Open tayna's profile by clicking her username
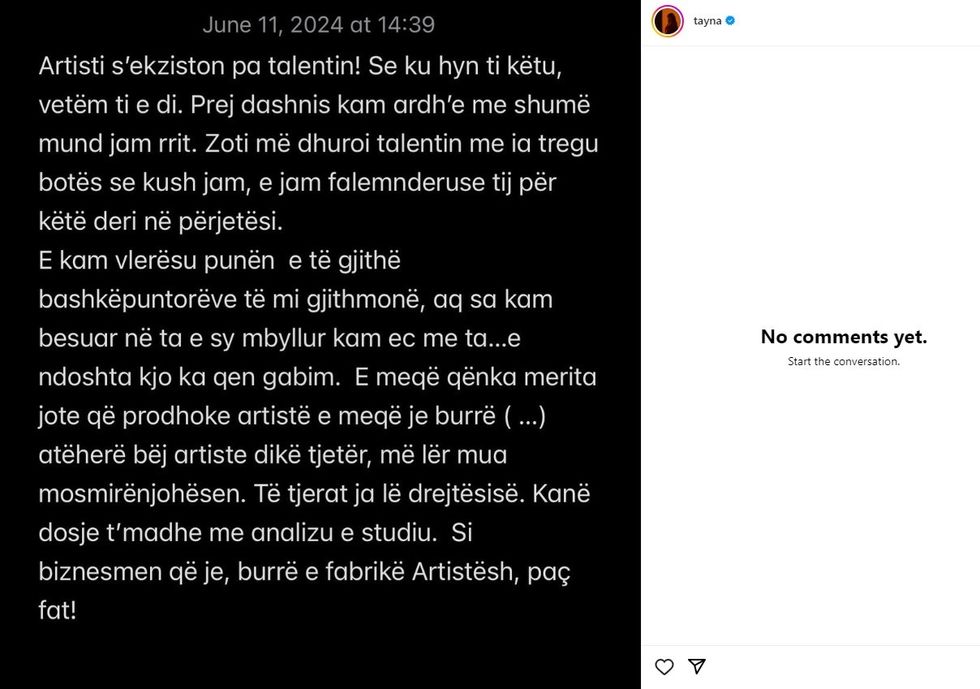The width and height of the screenshot is (980, 689). tap(710, 20)
